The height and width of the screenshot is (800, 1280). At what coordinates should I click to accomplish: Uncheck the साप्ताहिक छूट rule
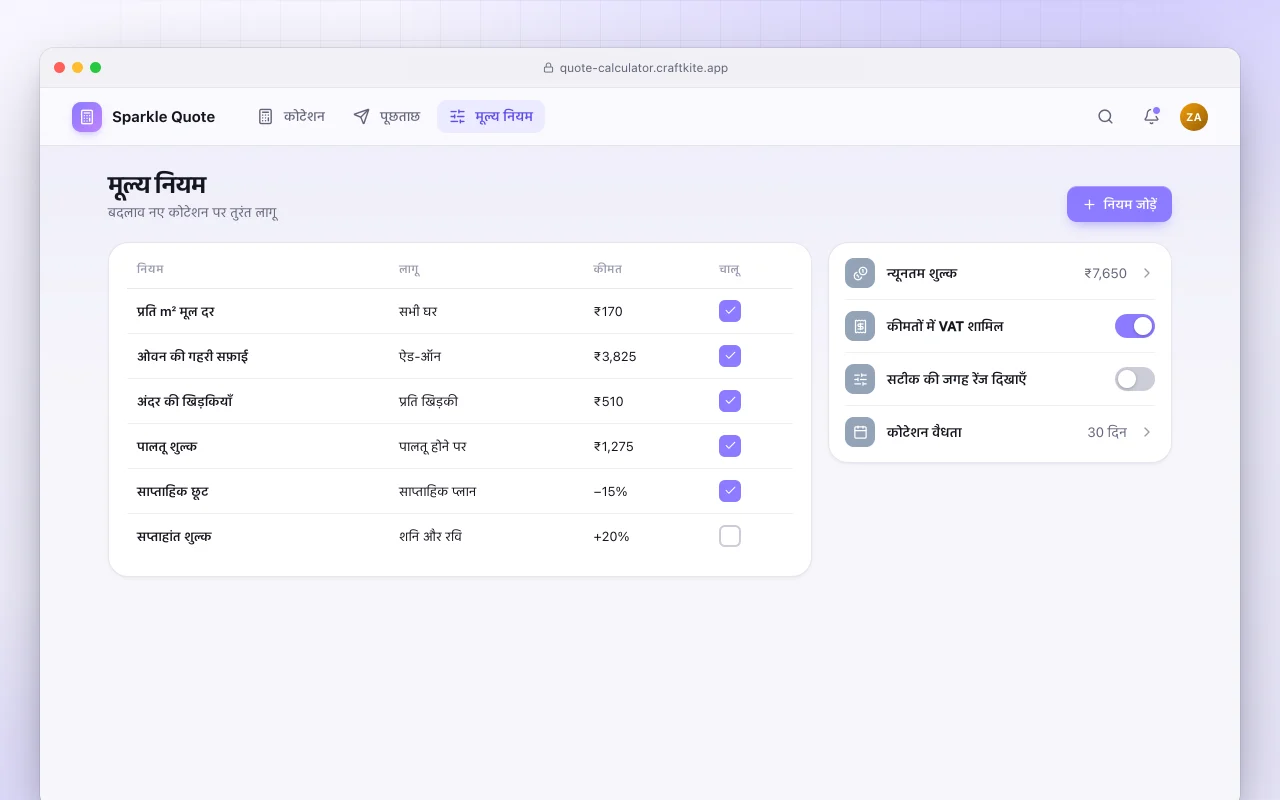(730, 491)
